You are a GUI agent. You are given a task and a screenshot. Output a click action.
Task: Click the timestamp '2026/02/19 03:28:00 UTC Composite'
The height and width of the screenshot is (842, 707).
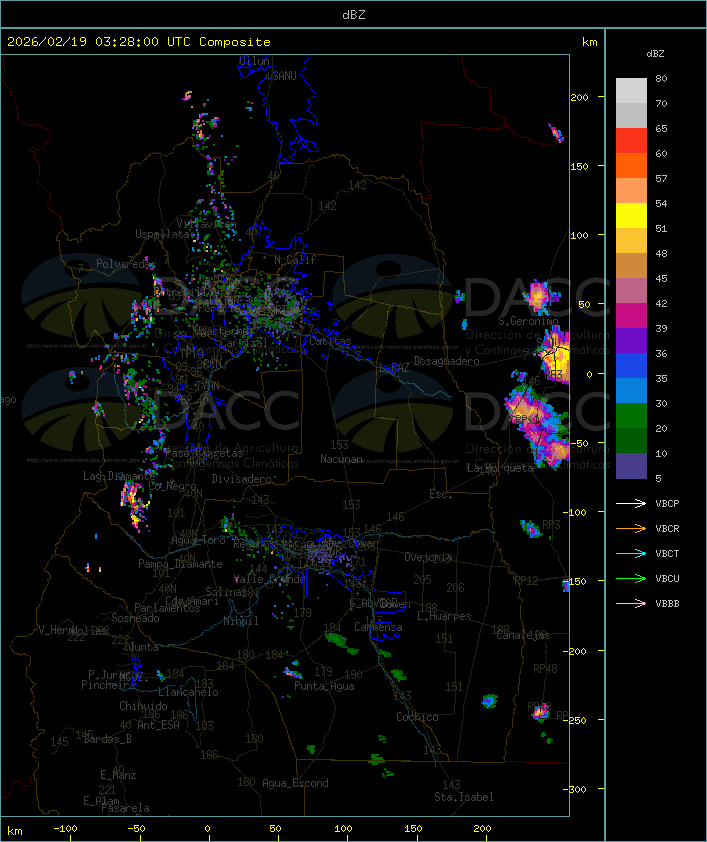[x=139, y=42]
